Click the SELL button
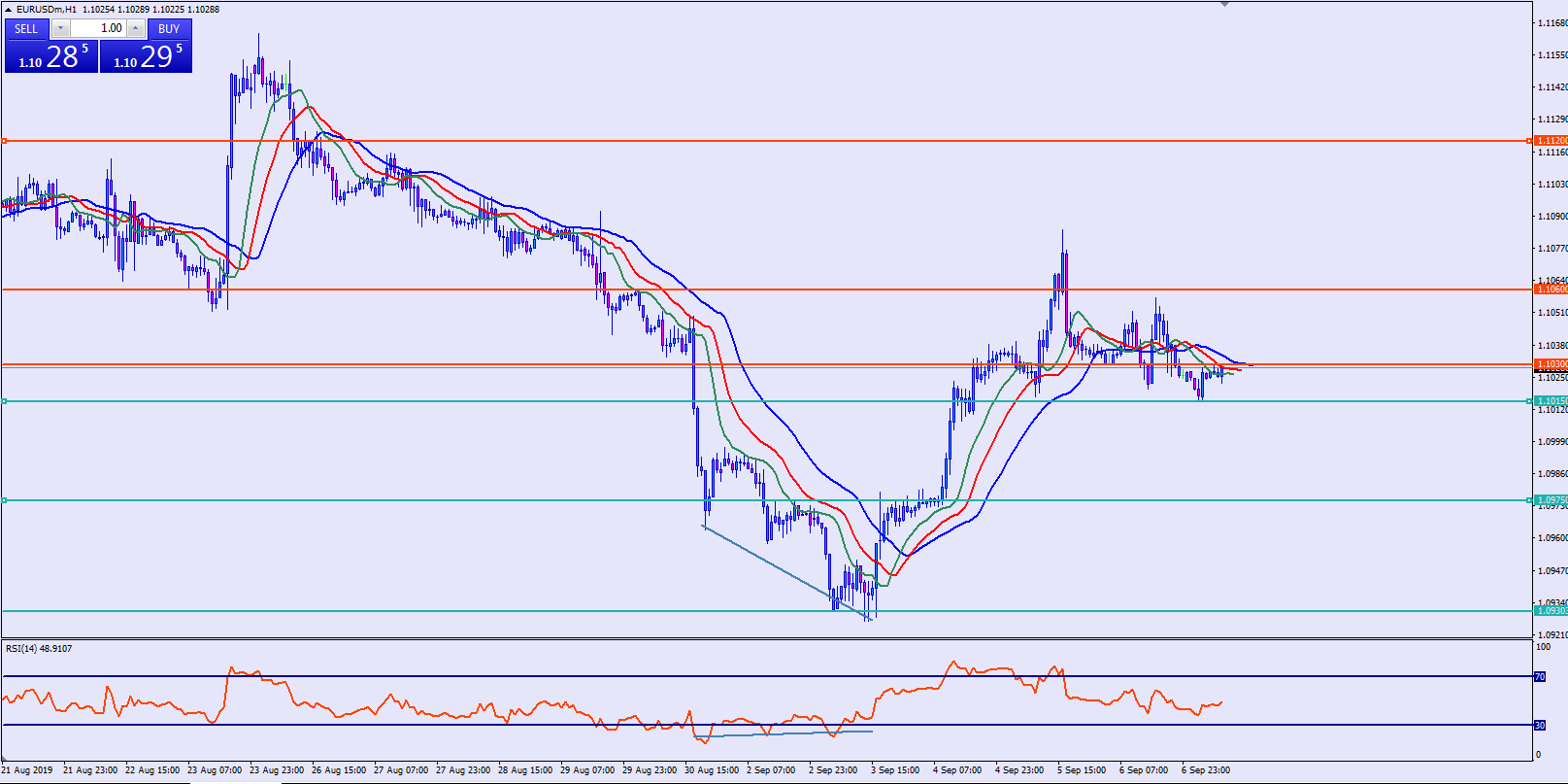 tap(26, 29)
